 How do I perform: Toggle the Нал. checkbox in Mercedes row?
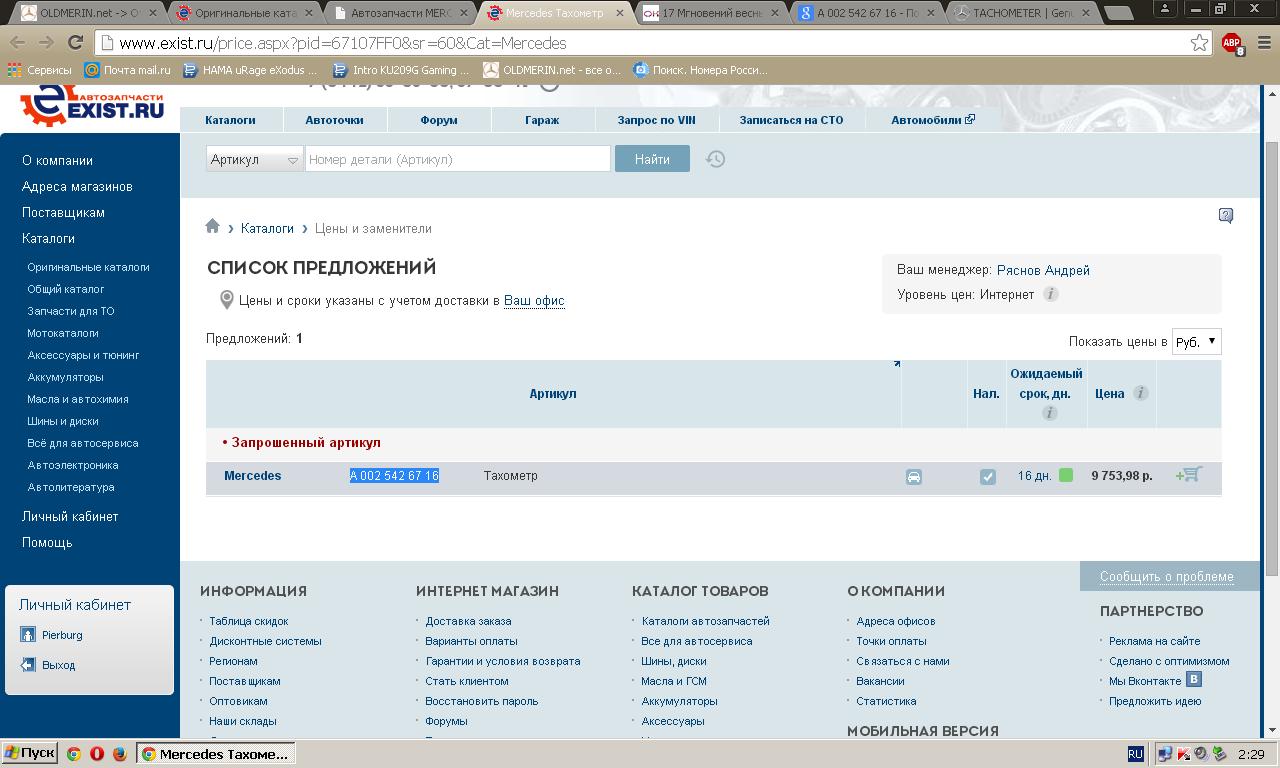[987, 477]
